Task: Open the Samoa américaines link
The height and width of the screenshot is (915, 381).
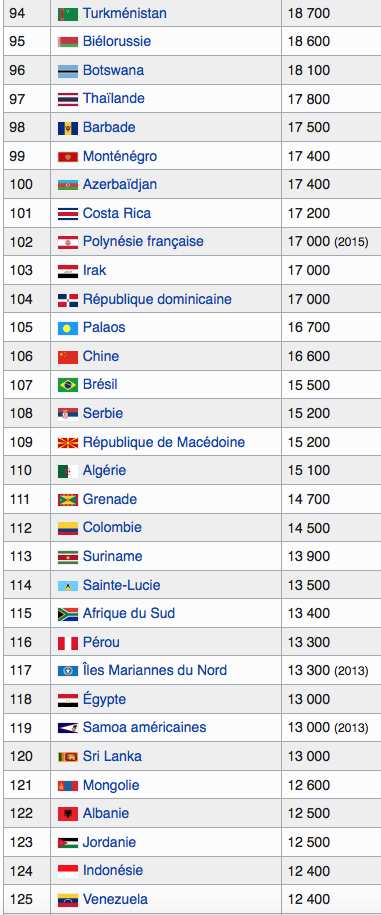Action: click(145, 728)
